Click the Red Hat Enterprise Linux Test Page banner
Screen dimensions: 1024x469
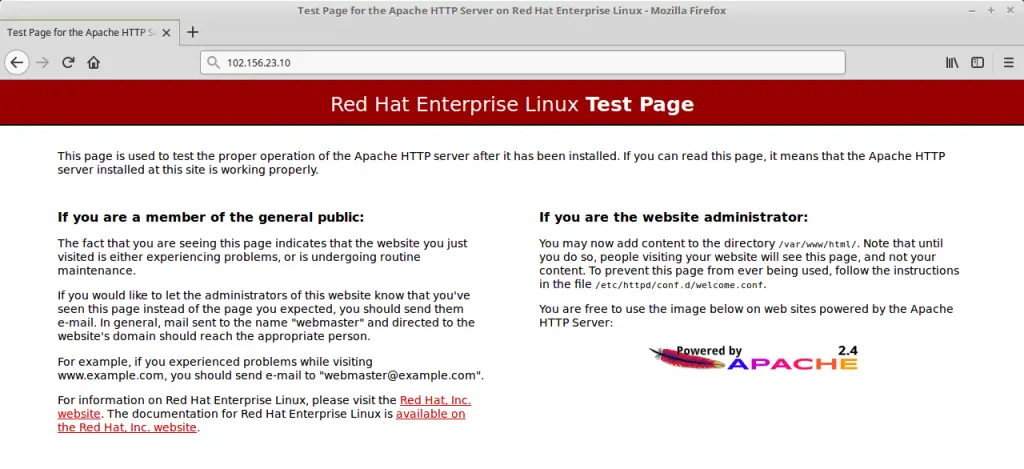(512, 104)
